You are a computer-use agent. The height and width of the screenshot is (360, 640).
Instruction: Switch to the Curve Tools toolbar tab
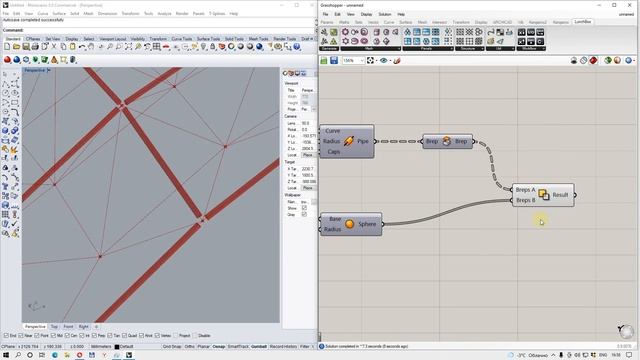pyautogui.click(x=182, y=39)
